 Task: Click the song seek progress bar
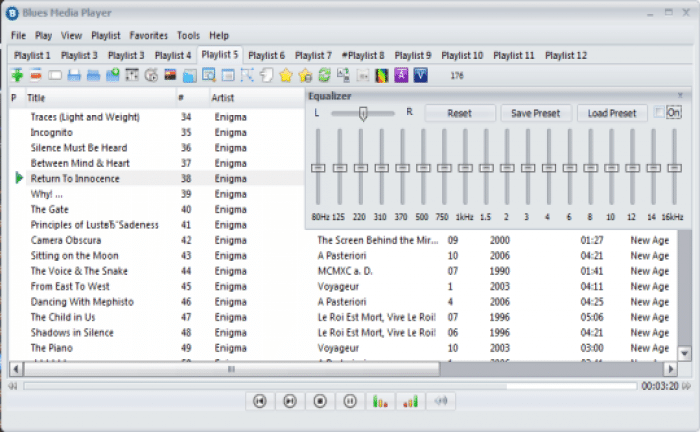click(x=330, y=386)
